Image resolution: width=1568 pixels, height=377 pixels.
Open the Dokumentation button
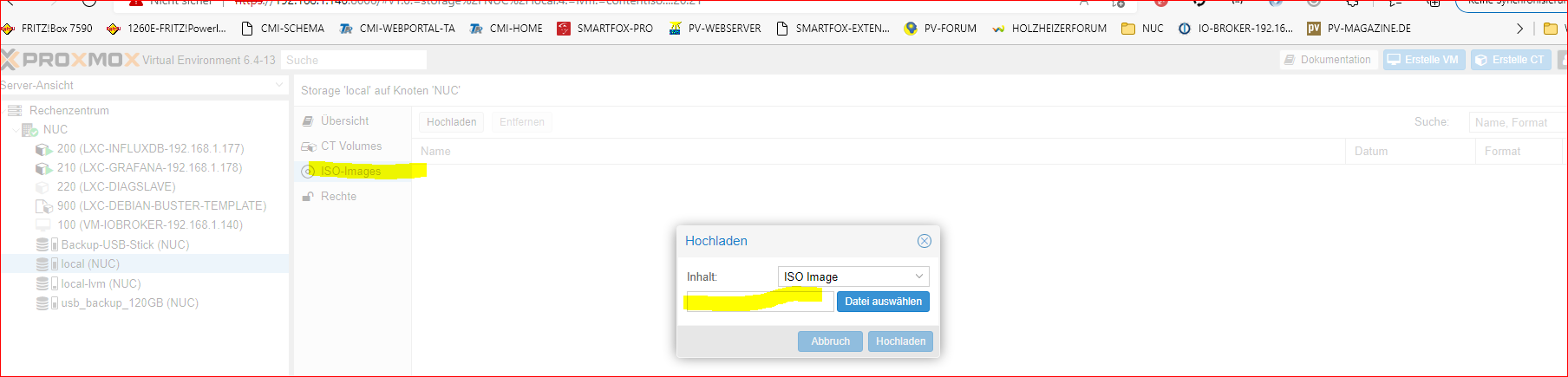tap(1329, 60)
